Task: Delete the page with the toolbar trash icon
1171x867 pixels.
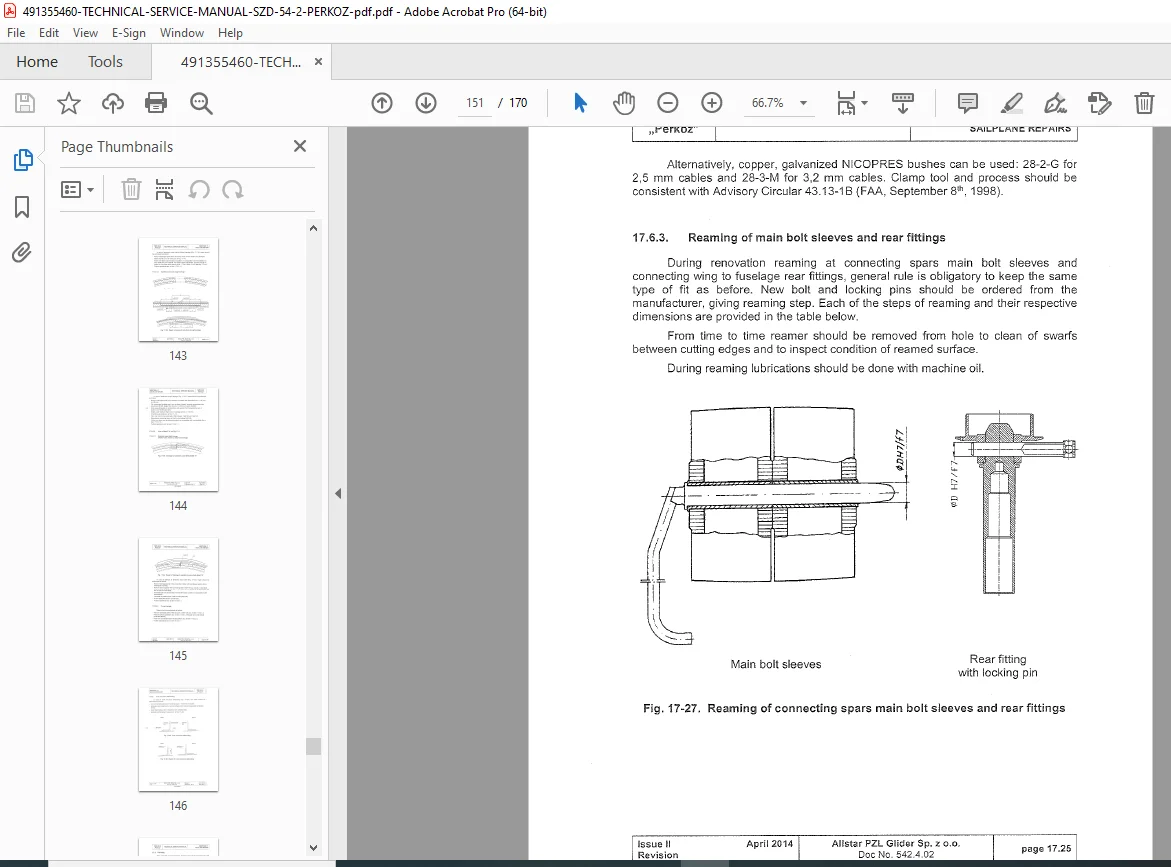Action: coord(1144,103)
